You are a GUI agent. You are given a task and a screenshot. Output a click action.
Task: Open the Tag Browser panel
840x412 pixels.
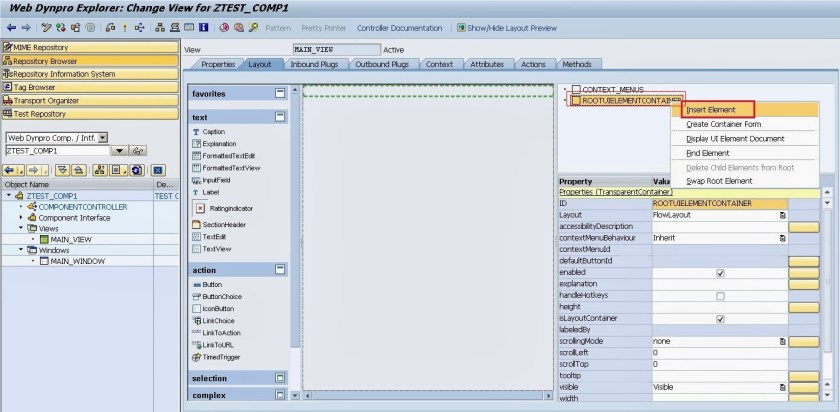coord(90,87)
